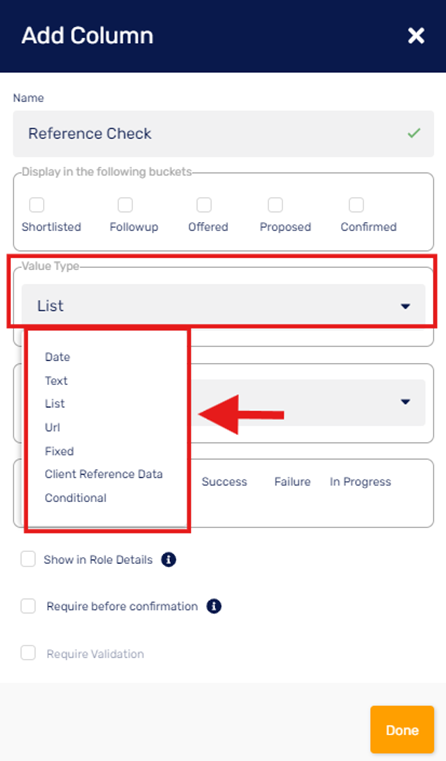The height and width of the screenshot is (761, 446).
Task: Close the Add Column dialog
Action: [x=416, y=35]
